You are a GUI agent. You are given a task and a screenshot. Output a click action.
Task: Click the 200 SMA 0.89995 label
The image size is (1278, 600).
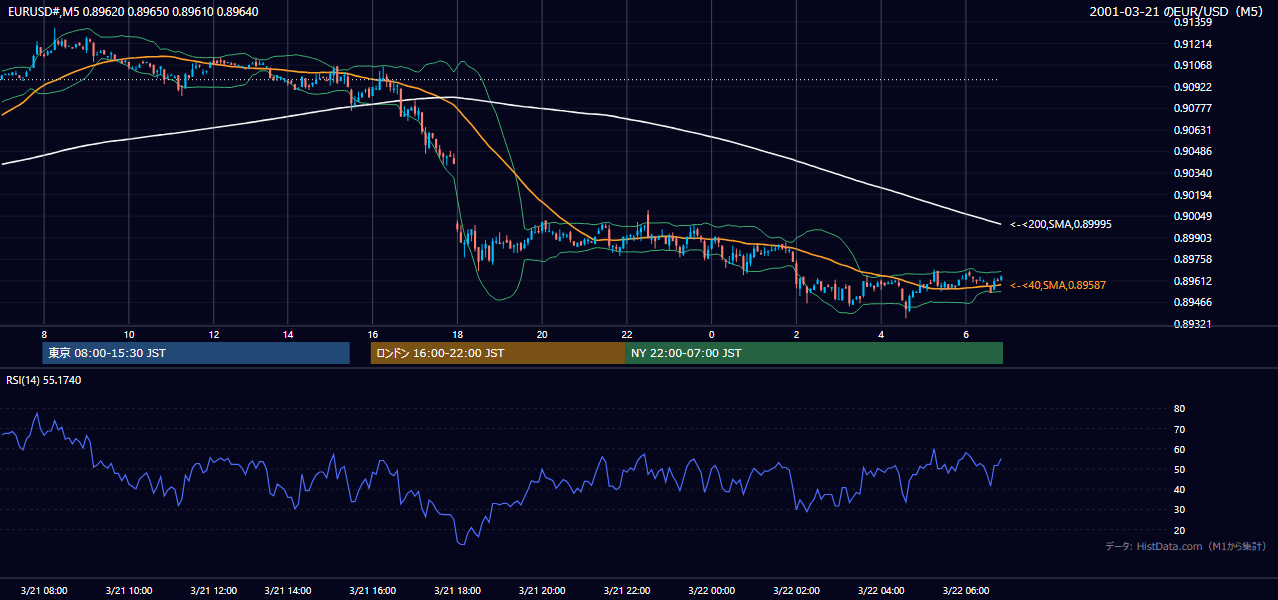[1060, 224]
